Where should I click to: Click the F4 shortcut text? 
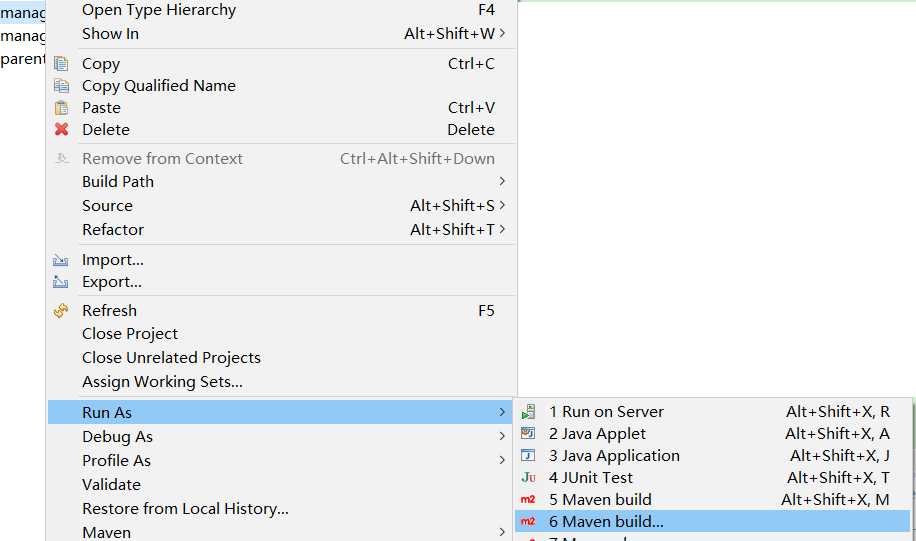tap(486, 10)
